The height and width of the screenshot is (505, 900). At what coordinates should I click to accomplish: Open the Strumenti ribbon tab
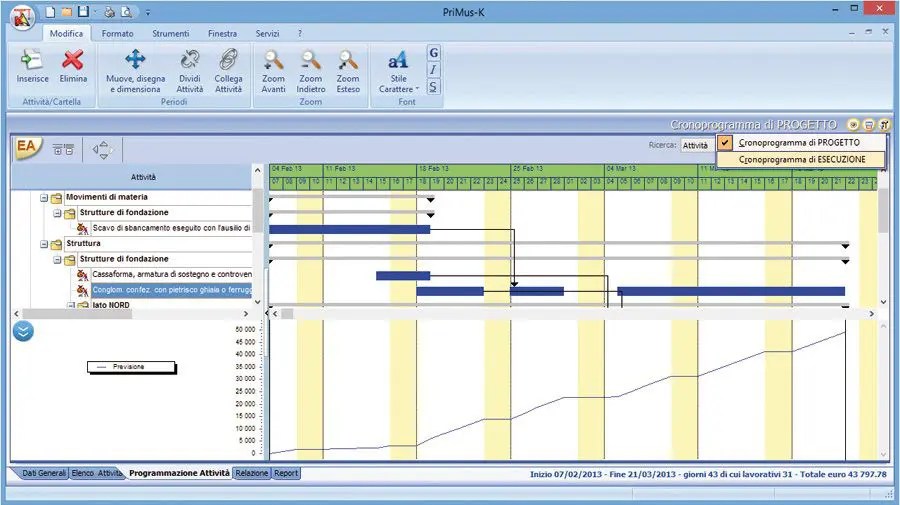point(170,33)
